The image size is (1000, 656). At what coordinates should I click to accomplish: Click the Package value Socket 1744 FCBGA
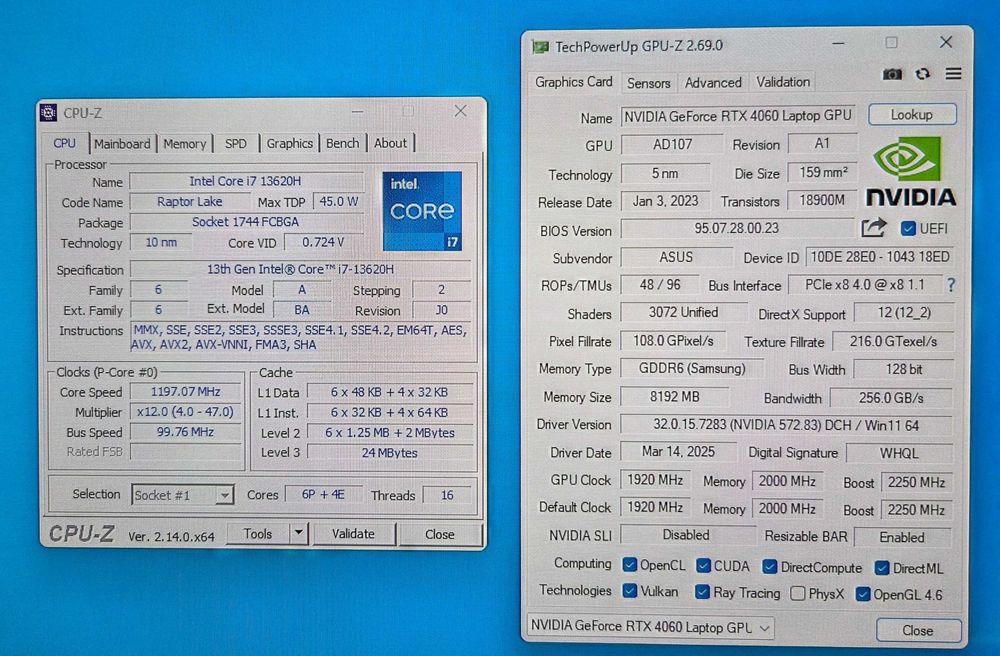(246, 222)
